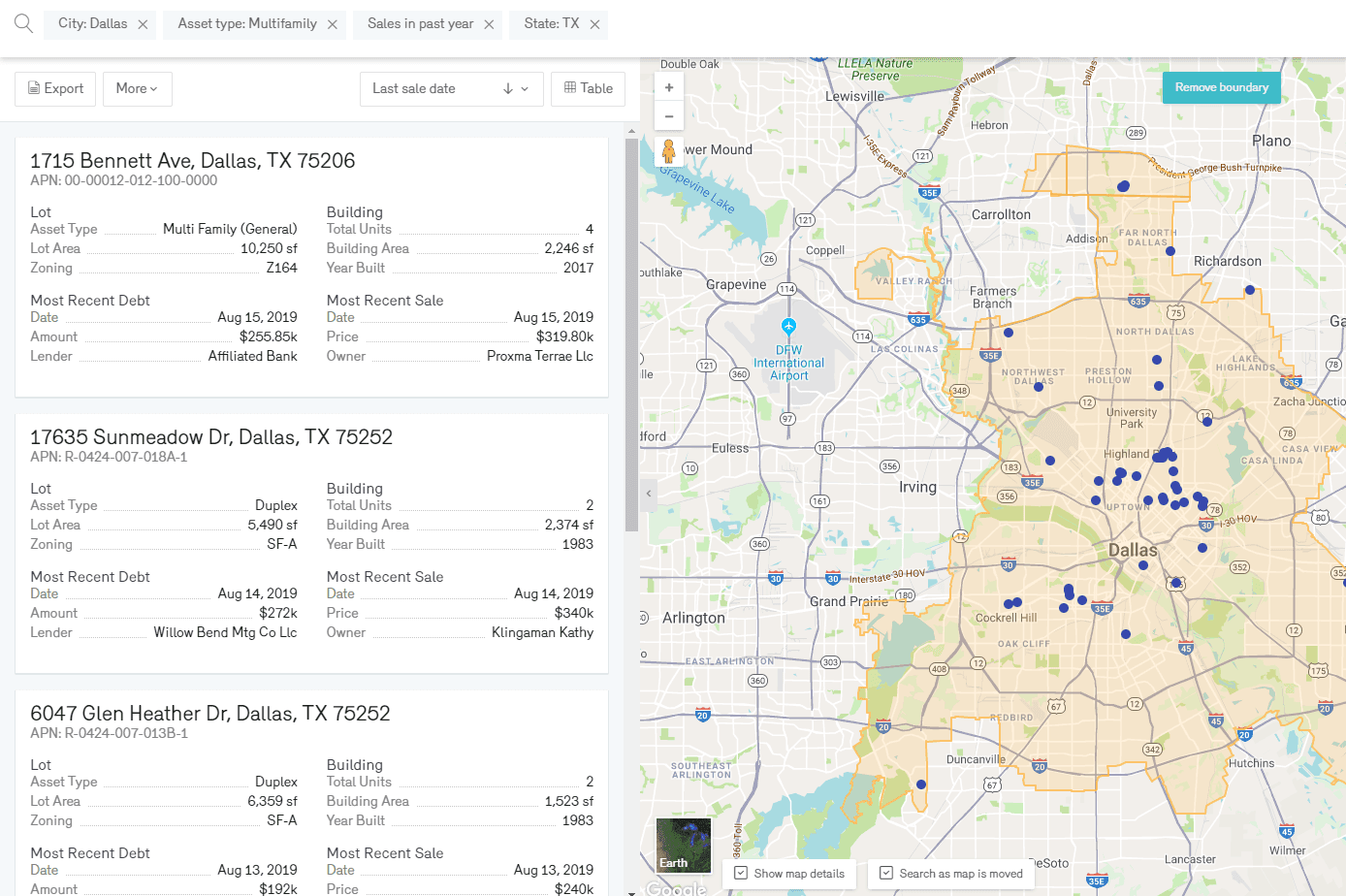
Task: Toggle Search as map is moved checkbox
Action: pyautogui.click(x=885, y=873)
